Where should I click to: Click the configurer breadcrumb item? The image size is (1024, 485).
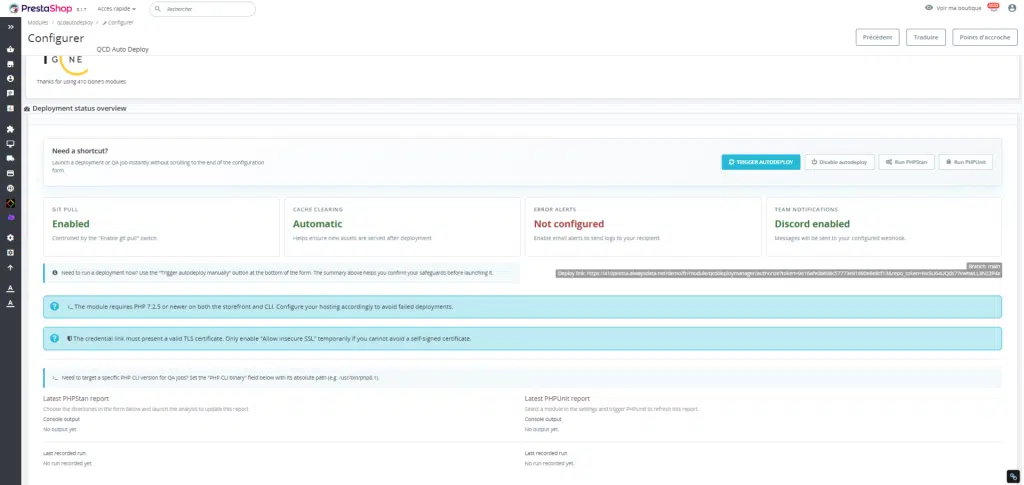tap(118, 22)
